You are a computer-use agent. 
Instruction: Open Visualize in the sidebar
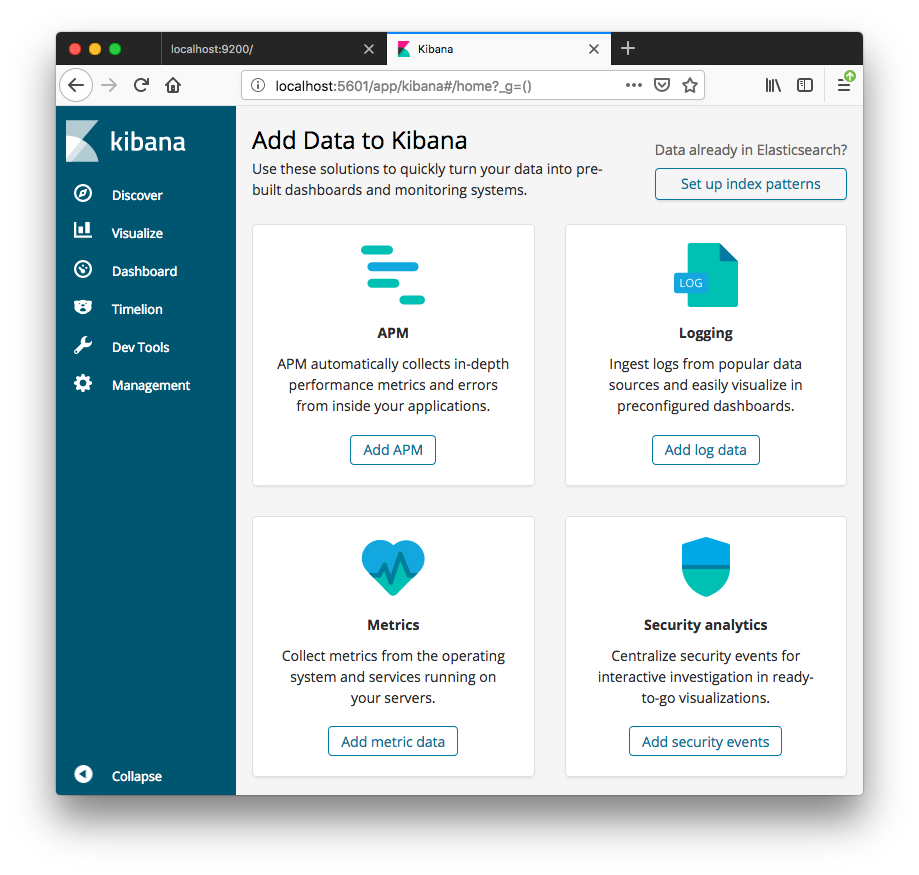coord(137,233)
